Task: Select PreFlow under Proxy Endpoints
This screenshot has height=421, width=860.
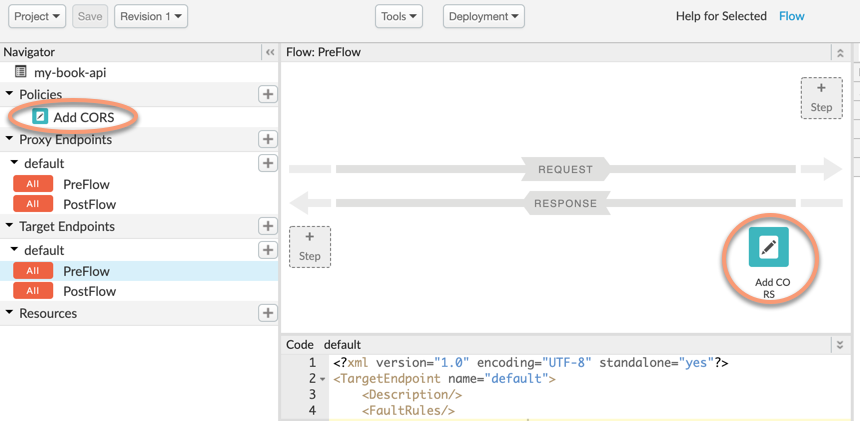Action: point(86,184)
